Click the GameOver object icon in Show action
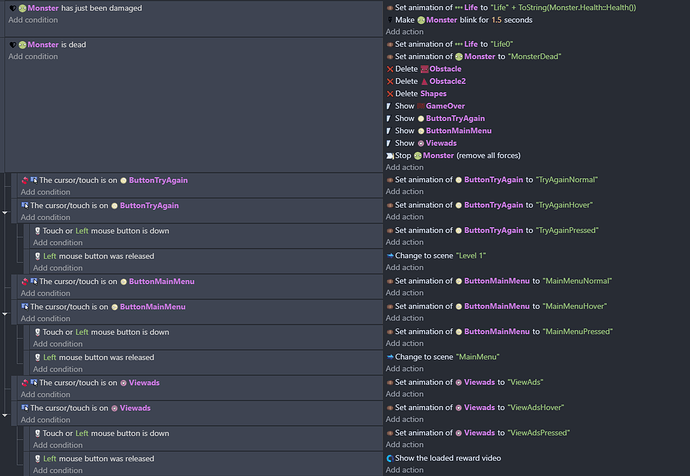 (x=421, y=106)
